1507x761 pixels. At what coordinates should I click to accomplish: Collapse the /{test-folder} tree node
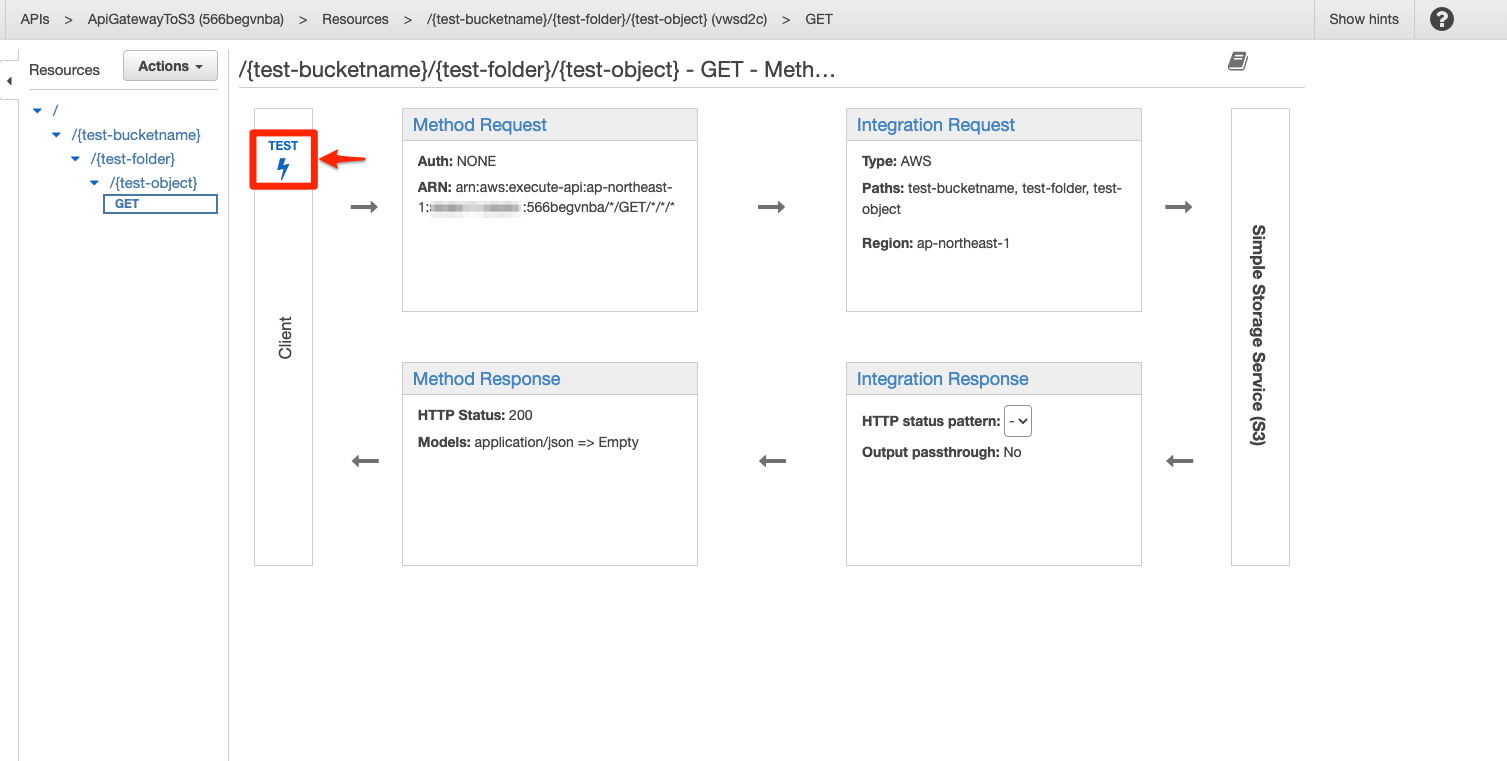click(74, 158)
